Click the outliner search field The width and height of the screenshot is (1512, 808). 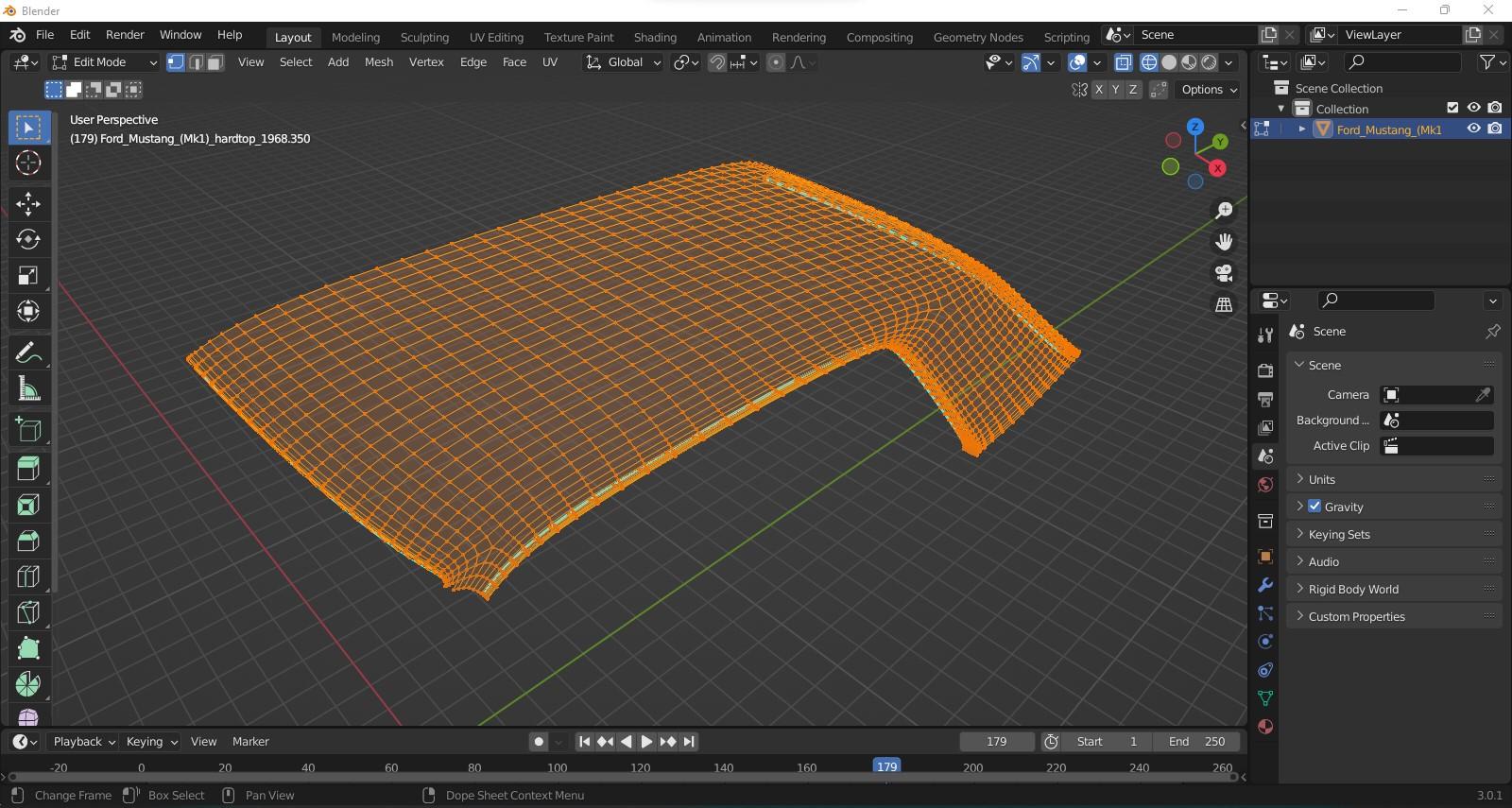point(1403,62)
